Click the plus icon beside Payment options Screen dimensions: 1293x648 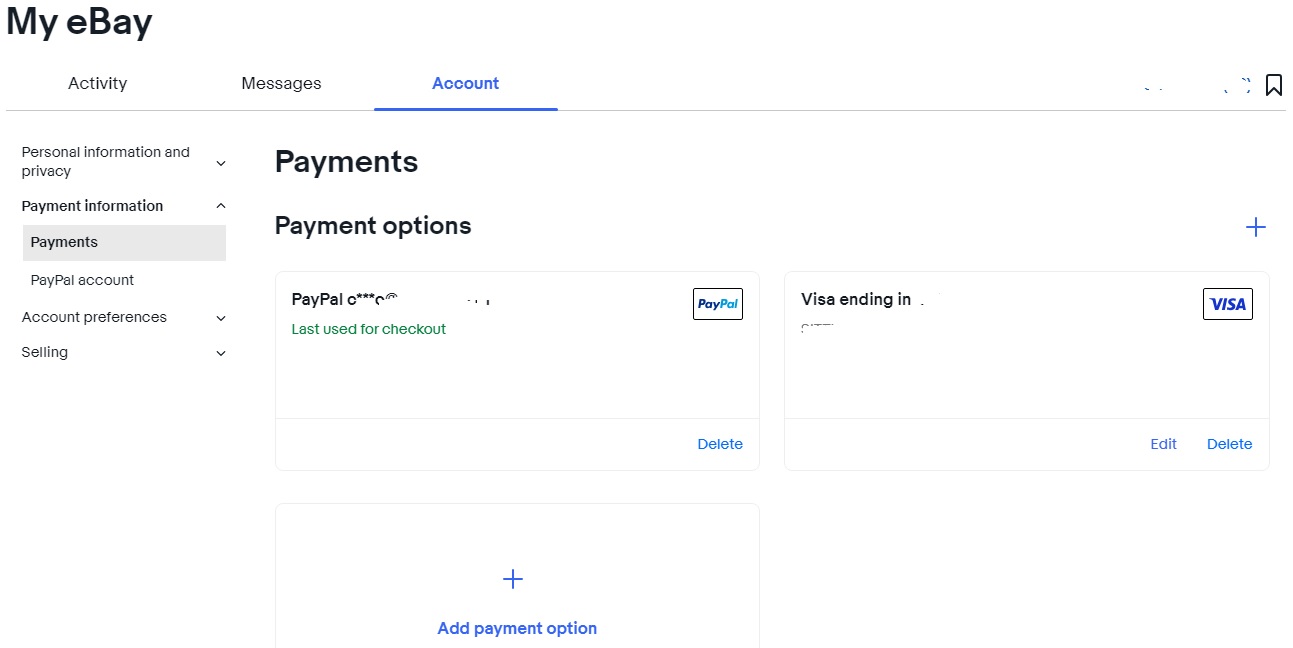(x=1256, y=227)
